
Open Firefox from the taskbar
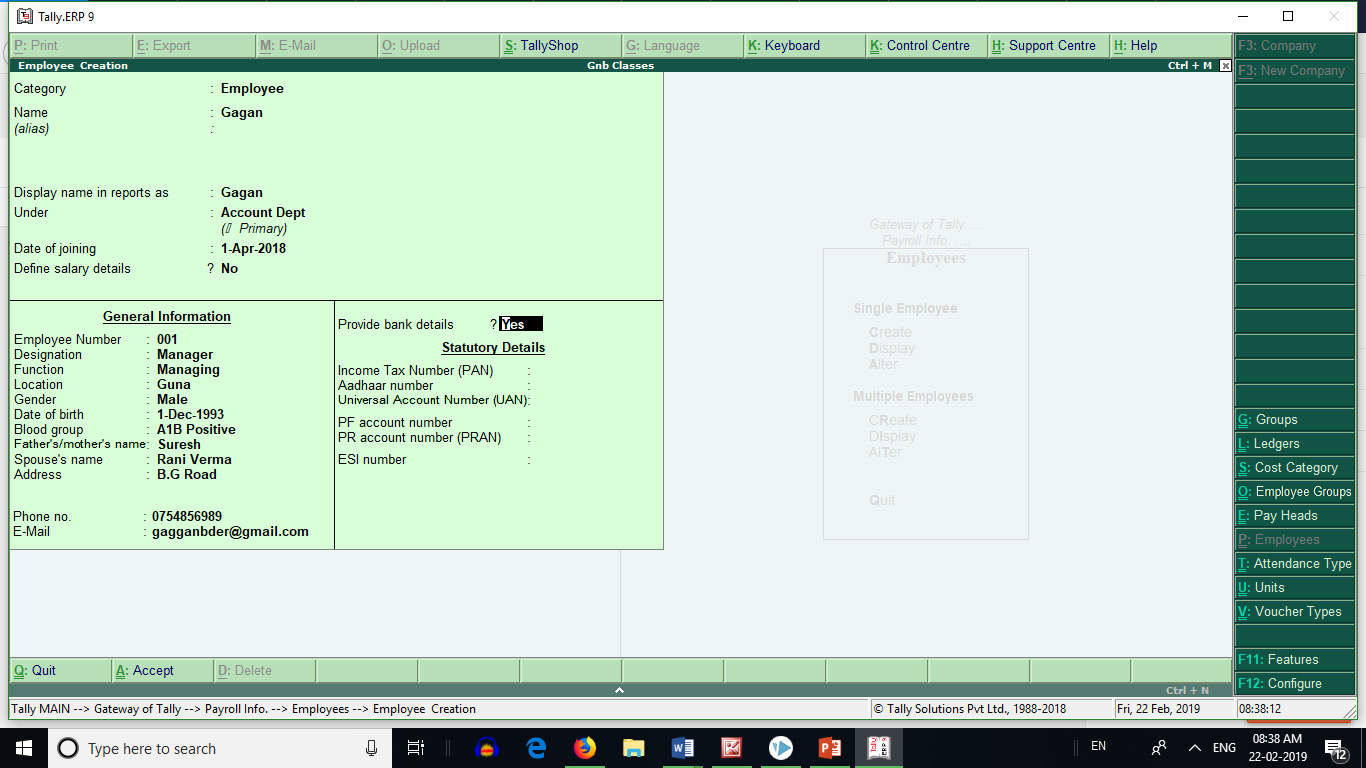point(585,748)
